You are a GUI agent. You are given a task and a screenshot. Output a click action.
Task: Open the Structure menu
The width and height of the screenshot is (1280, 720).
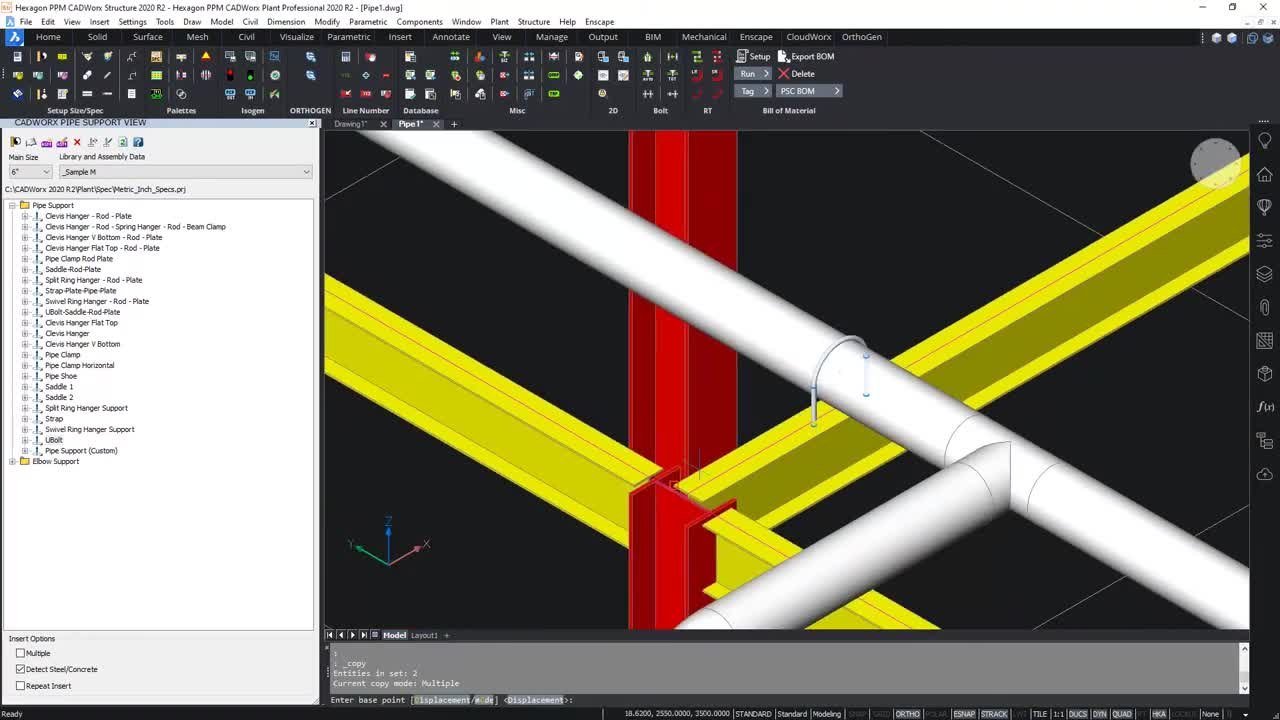coord(534,21)
